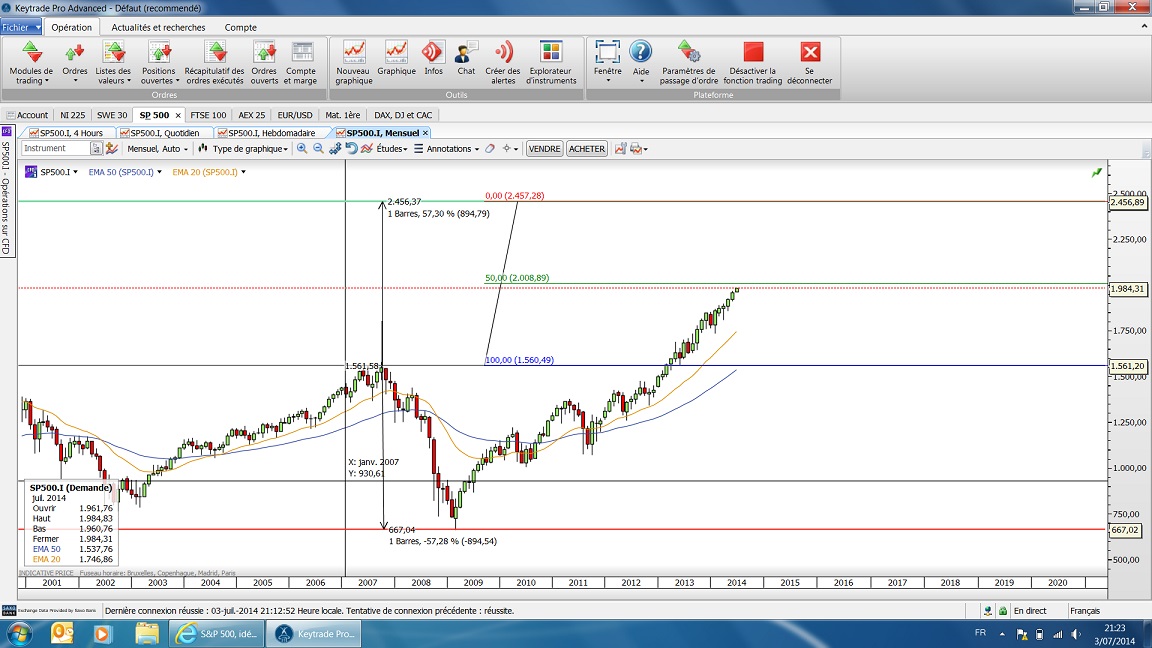The width and height of the screenshot is (1152, 648).
Task: Switch to AEX 25 tab
Action: [251, 115]
